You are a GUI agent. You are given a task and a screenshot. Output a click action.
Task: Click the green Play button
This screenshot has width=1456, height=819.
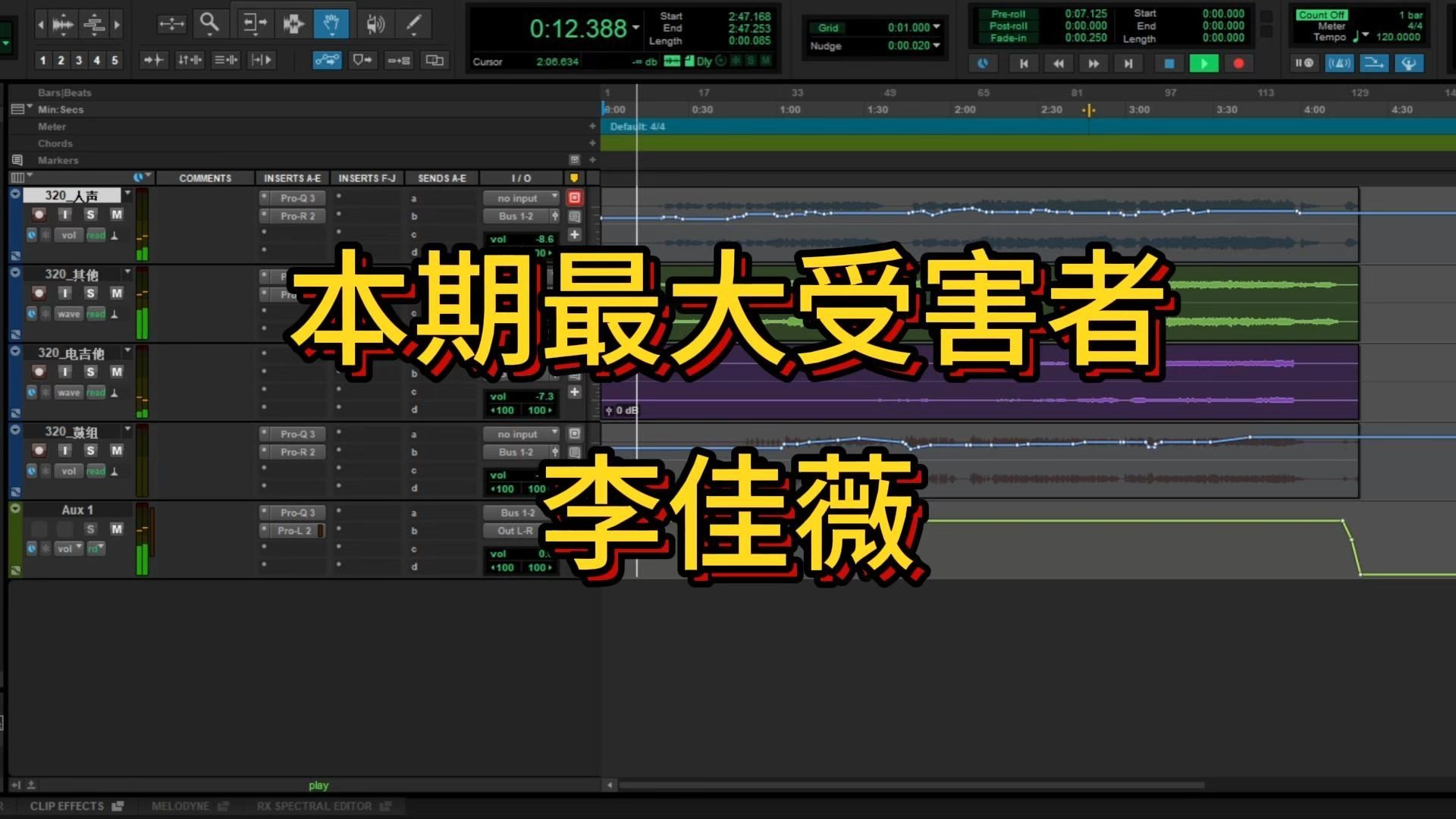point(1203,64)
